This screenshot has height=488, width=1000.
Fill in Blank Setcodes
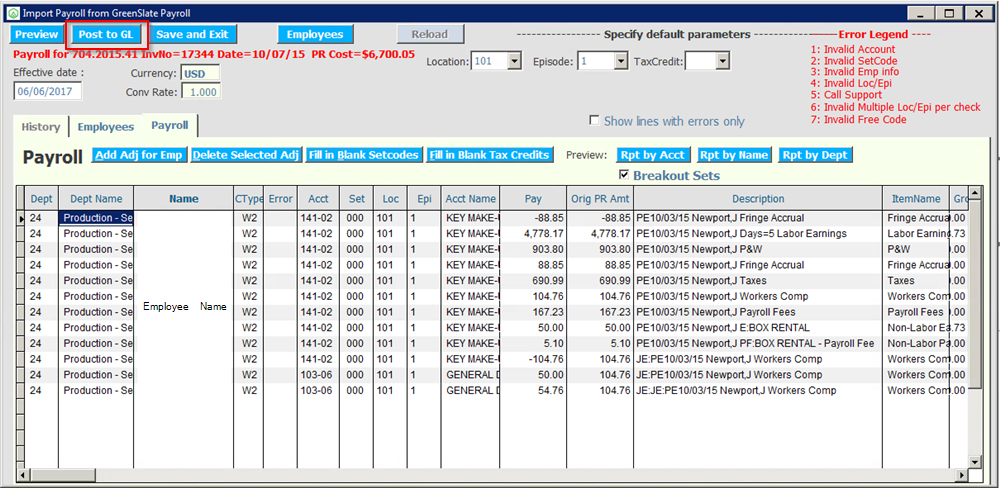(x=364, y=155)
